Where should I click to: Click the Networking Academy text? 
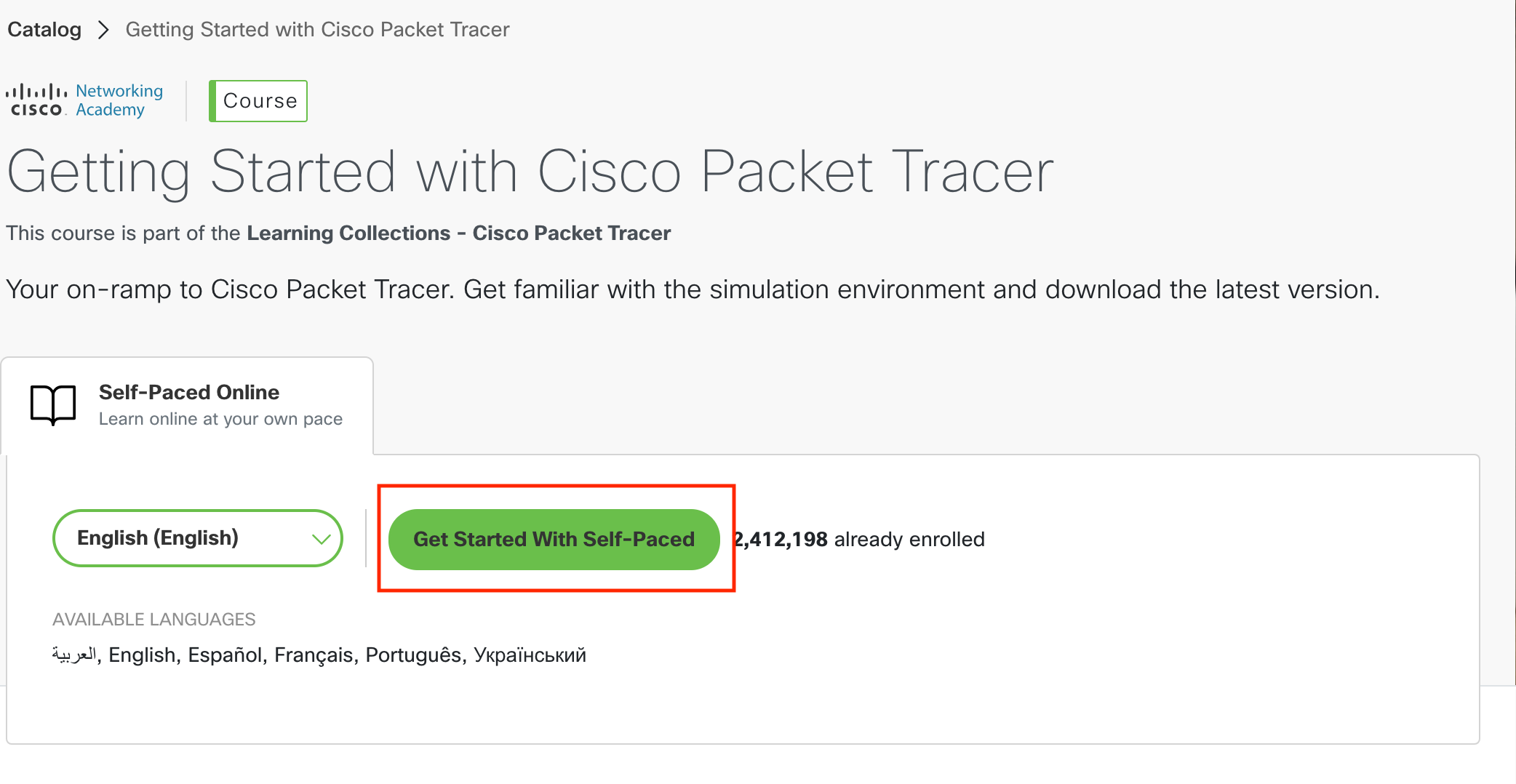click(x=119, y=100)
